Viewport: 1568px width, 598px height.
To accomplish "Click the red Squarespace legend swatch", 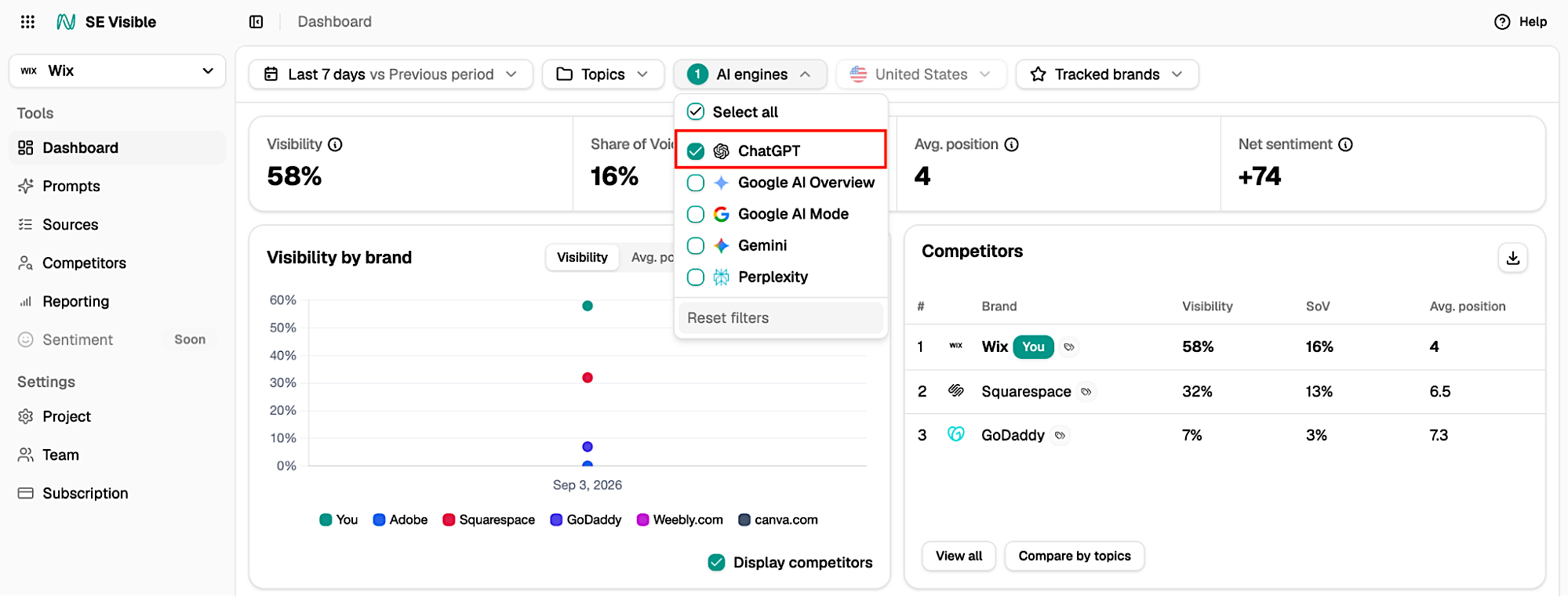I will [449, 520].
